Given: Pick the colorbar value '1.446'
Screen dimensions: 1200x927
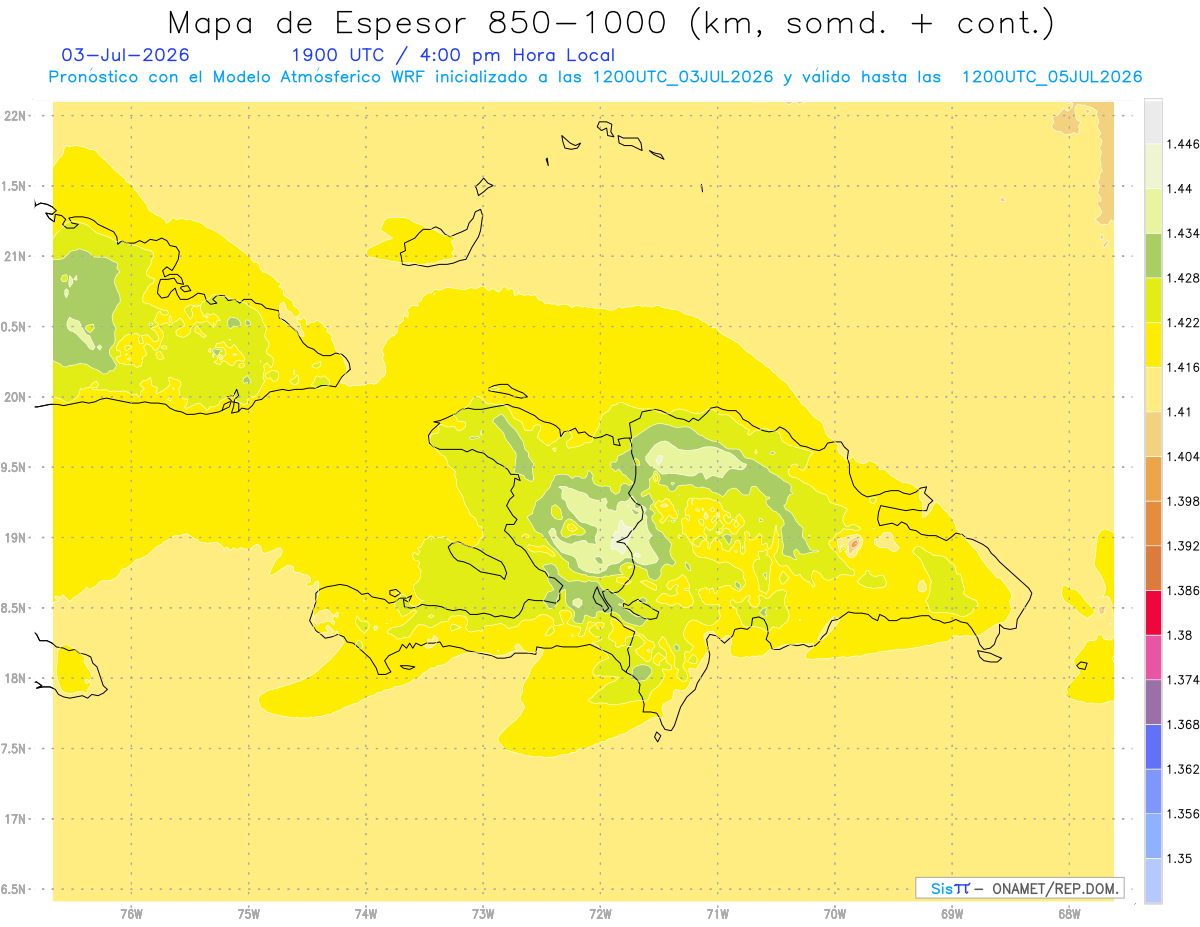Looking at the screenshot, I should click(1184, 144).
